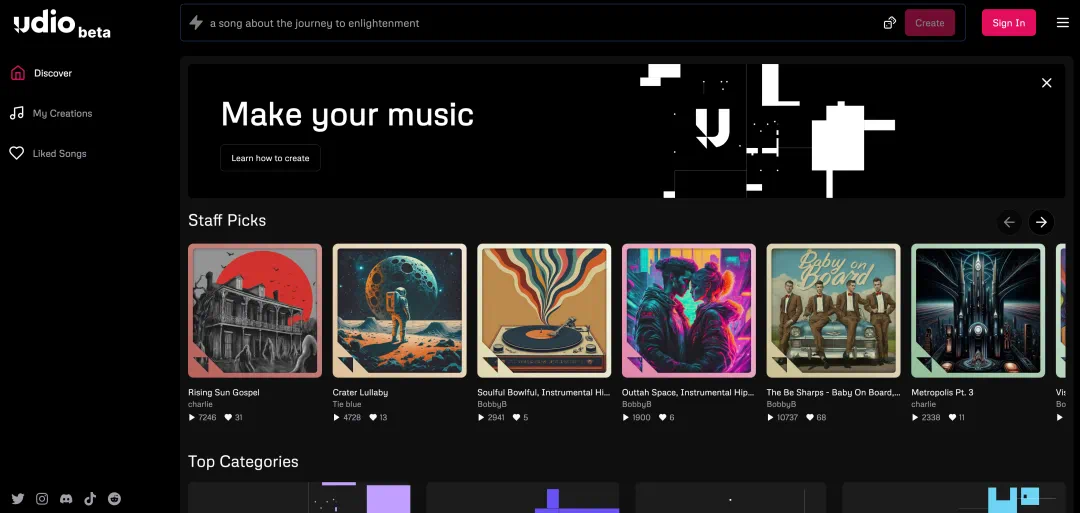Click play icon for Rising Sun Gospel (7246)
This screenshot has width=1080, height=513.
(192, 417)
